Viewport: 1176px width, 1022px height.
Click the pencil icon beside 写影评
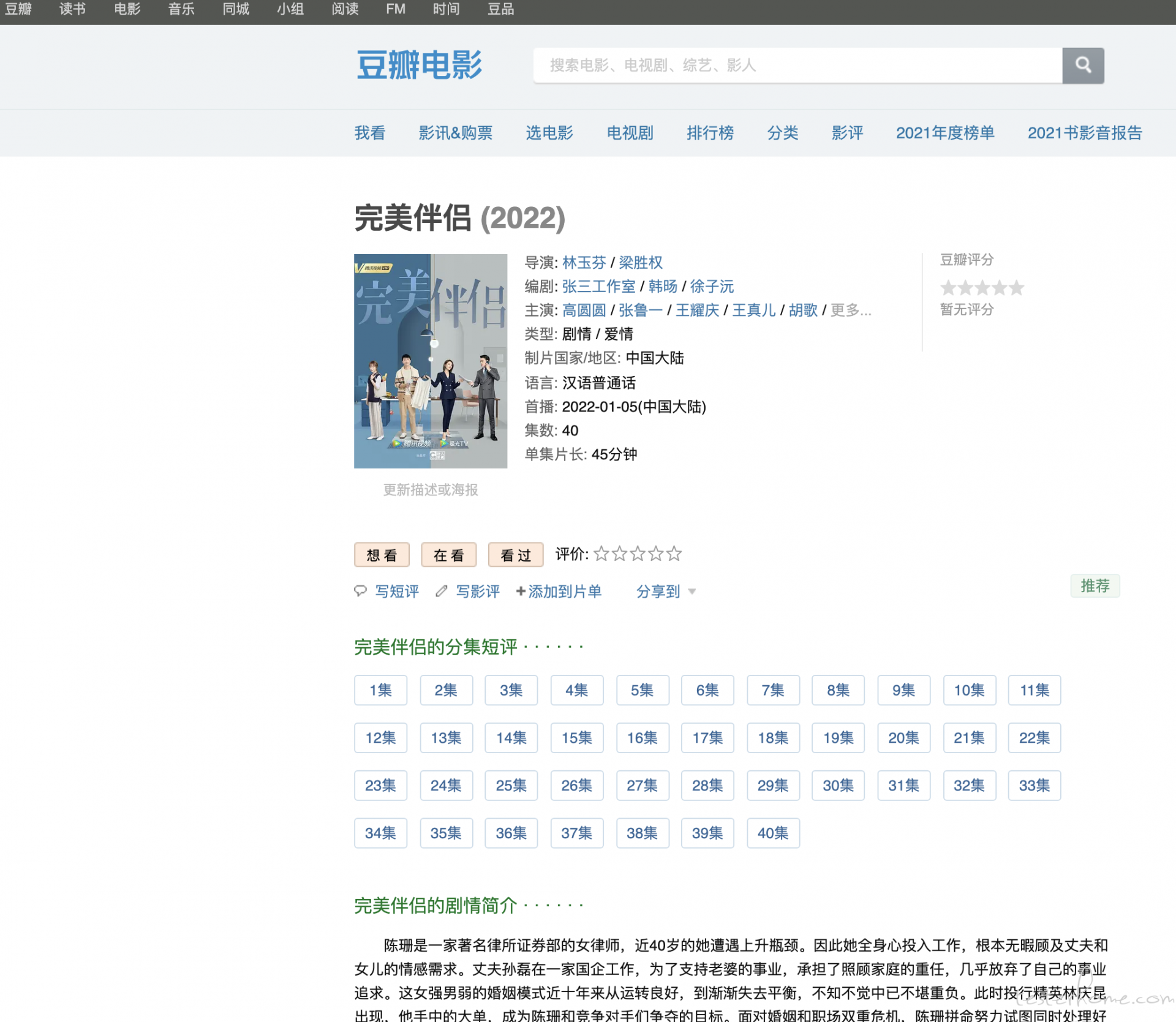coord(442,591)
